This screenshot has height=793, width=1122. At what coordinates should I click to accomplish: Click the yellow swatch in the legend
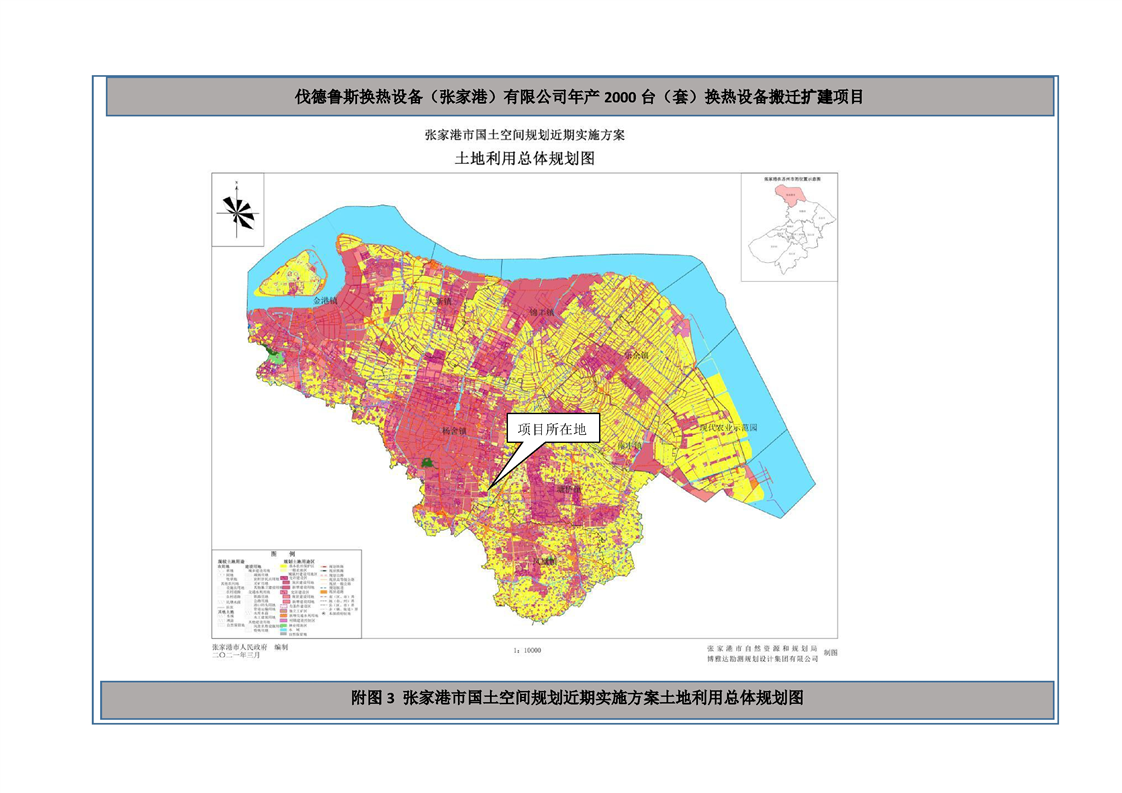(x=283, y=566)
